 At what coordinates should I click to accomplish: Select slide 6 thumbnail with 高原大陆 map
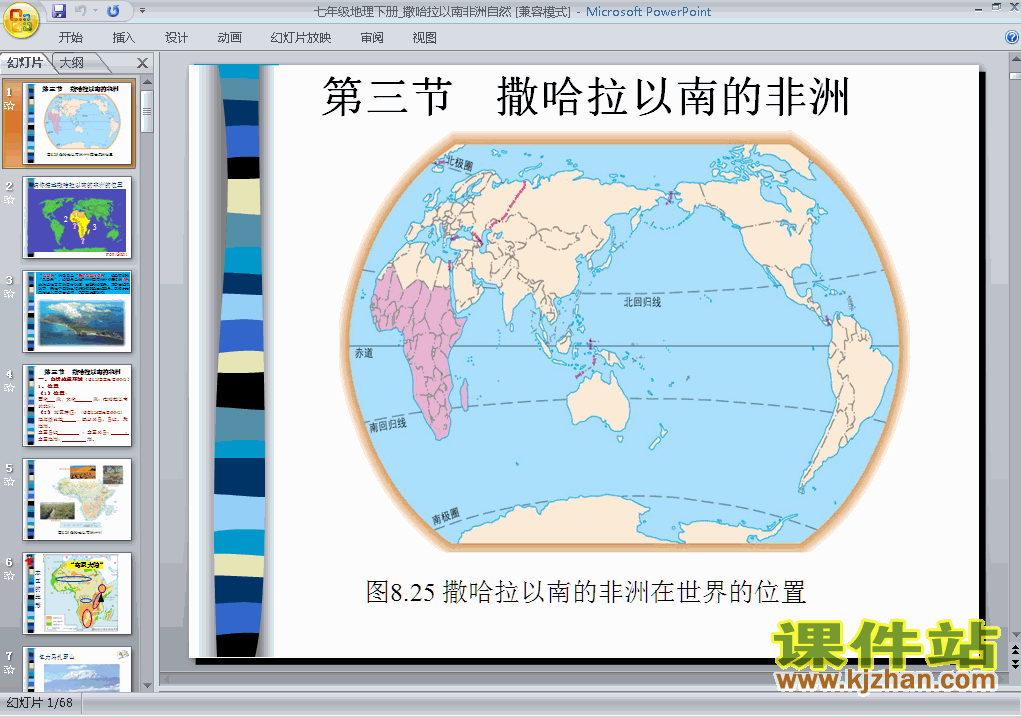(77, 593)
